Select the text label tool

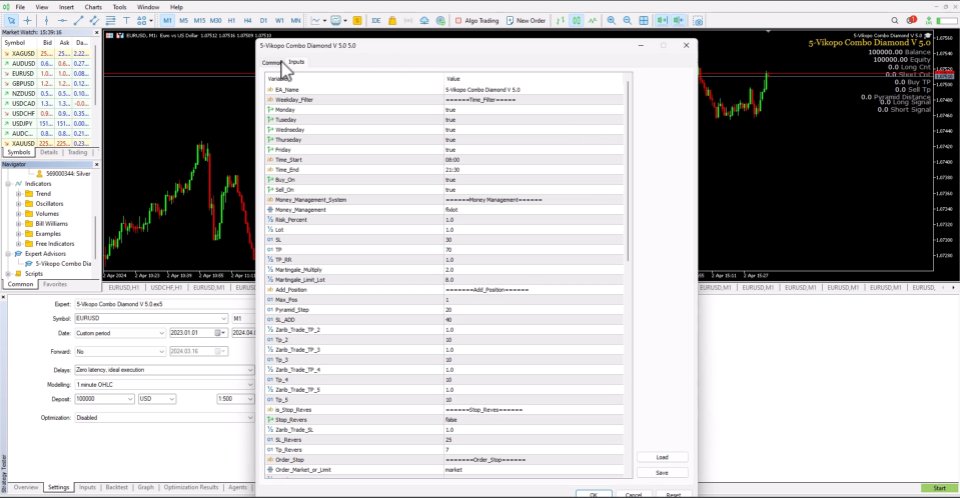(126, 20)
